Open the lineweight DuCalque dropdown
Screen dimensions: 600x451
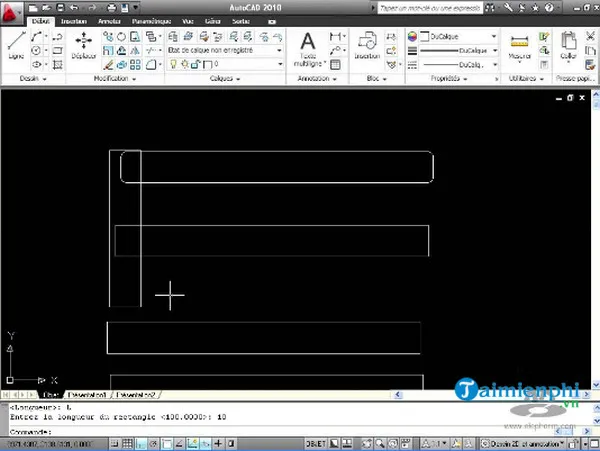click(x=458, y=50)
